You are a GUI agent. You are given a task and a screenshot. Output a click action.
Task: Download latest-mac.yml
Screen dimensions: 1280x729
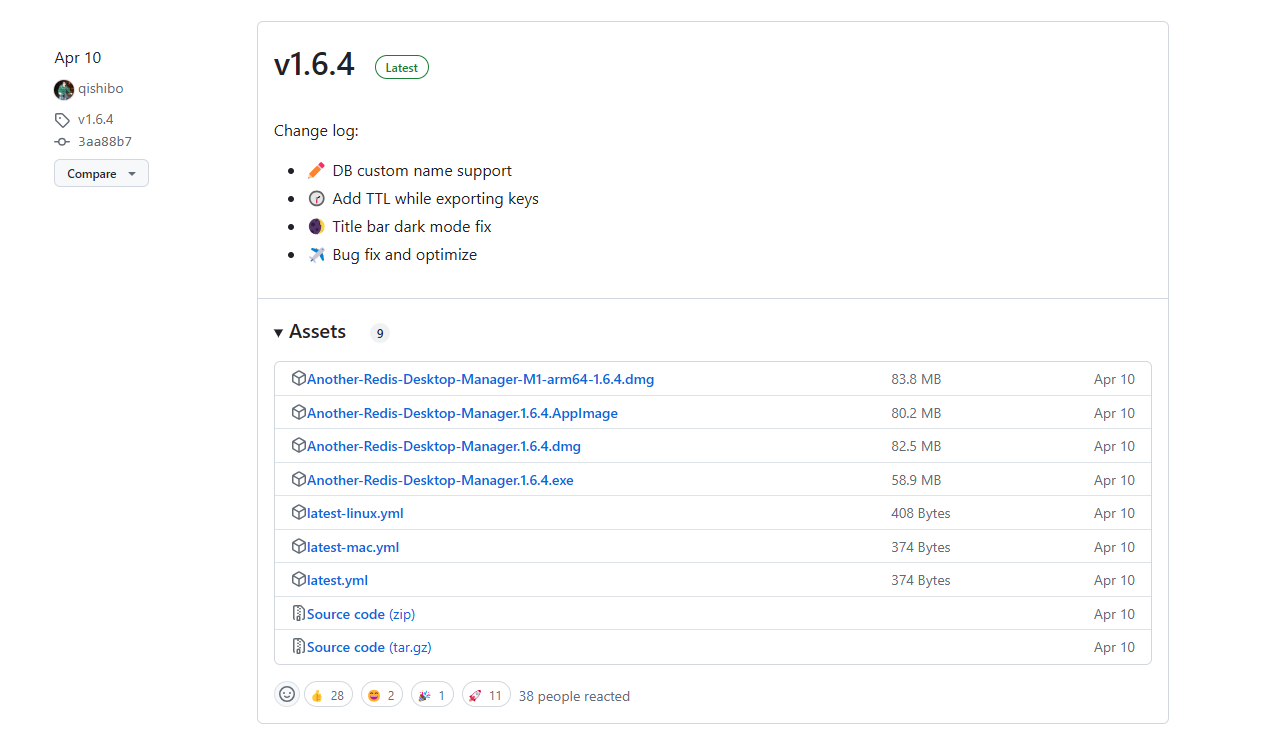click(353, 547)
